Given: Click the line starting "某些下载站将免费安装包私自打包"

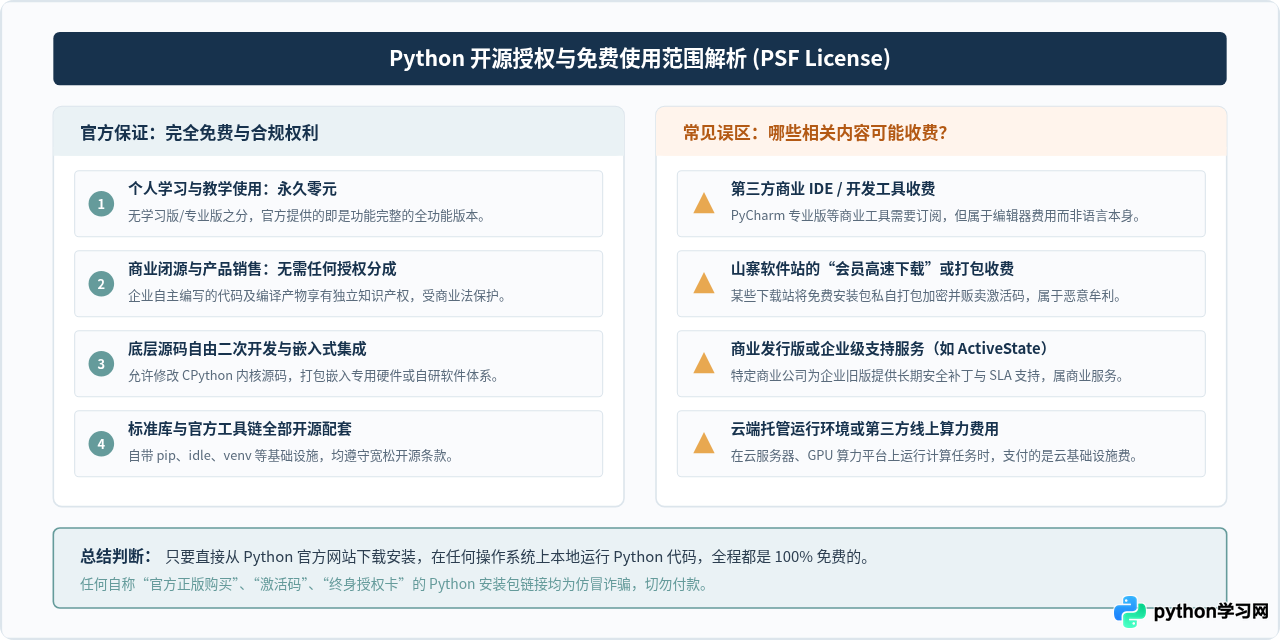Looking at the screenshot, I should pos(926,296).
